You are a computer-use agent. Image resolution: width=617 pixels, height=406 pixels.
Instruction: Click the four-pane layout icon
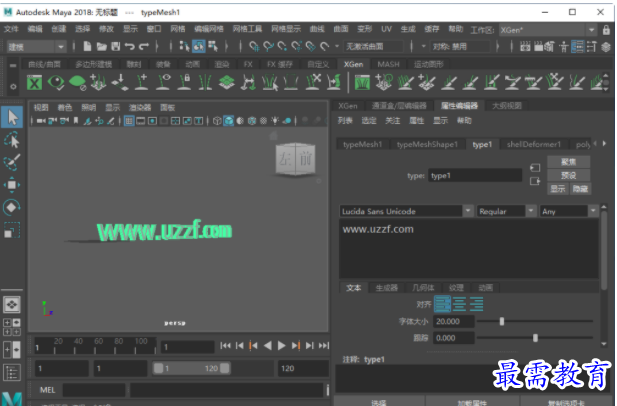point(12,327)
